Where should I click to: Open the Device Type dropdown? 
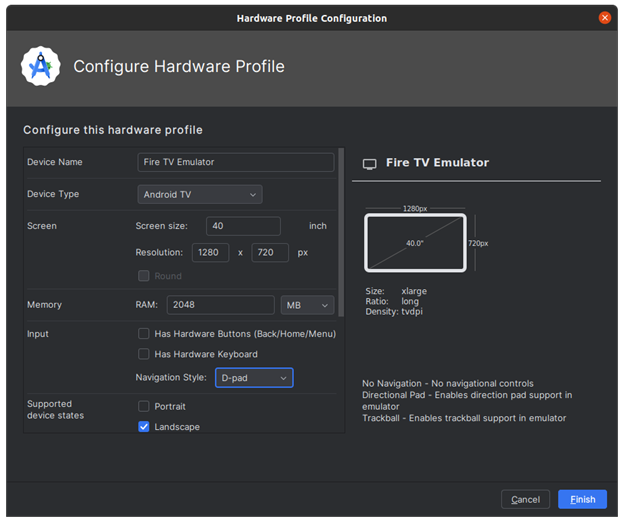tap(200, 194)
